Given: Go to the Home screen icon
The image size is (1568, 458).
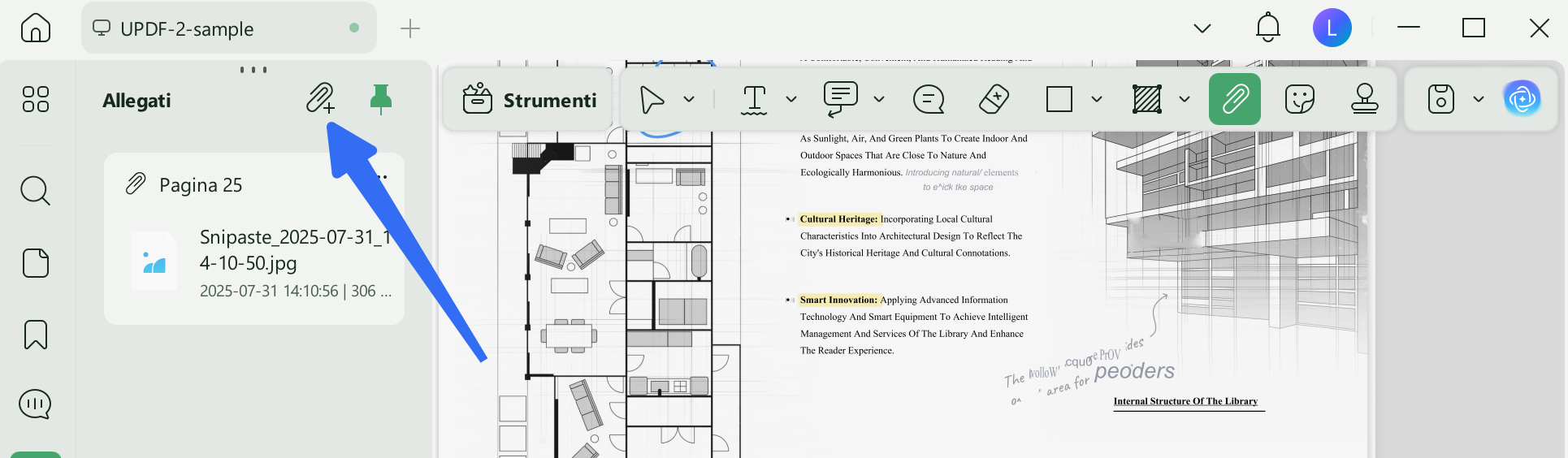Looking at the screenshot, I should point(35,28).
